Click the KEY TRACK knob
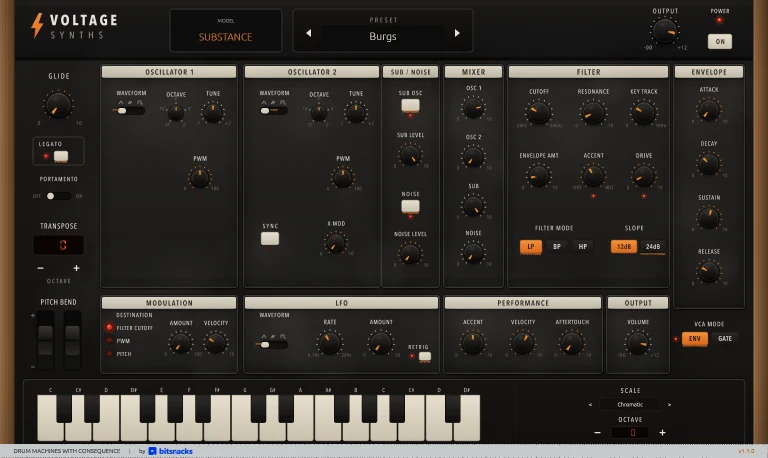 (644, 113)
